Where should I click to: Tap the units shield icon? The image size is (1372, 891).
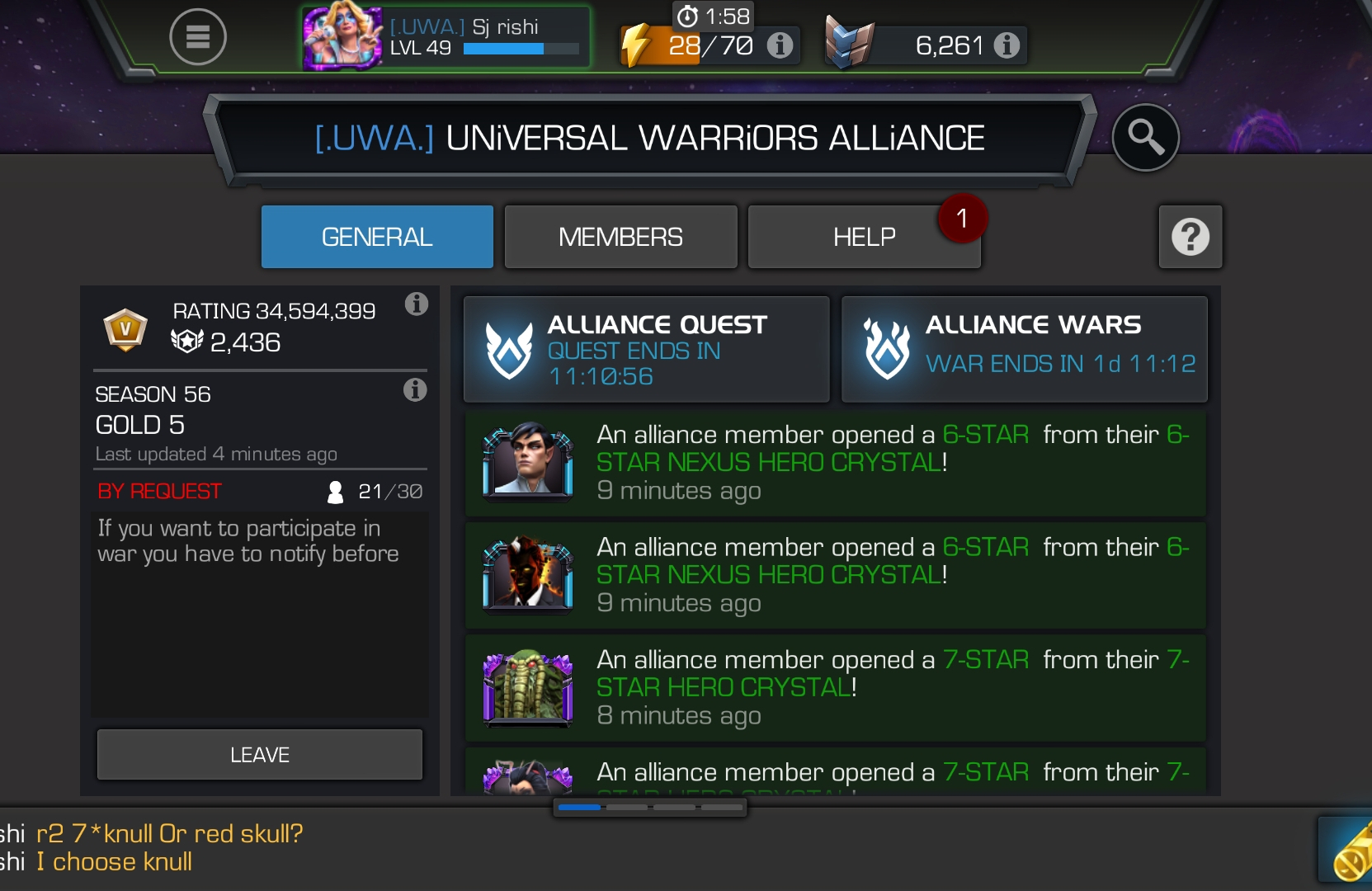point(849,43)
